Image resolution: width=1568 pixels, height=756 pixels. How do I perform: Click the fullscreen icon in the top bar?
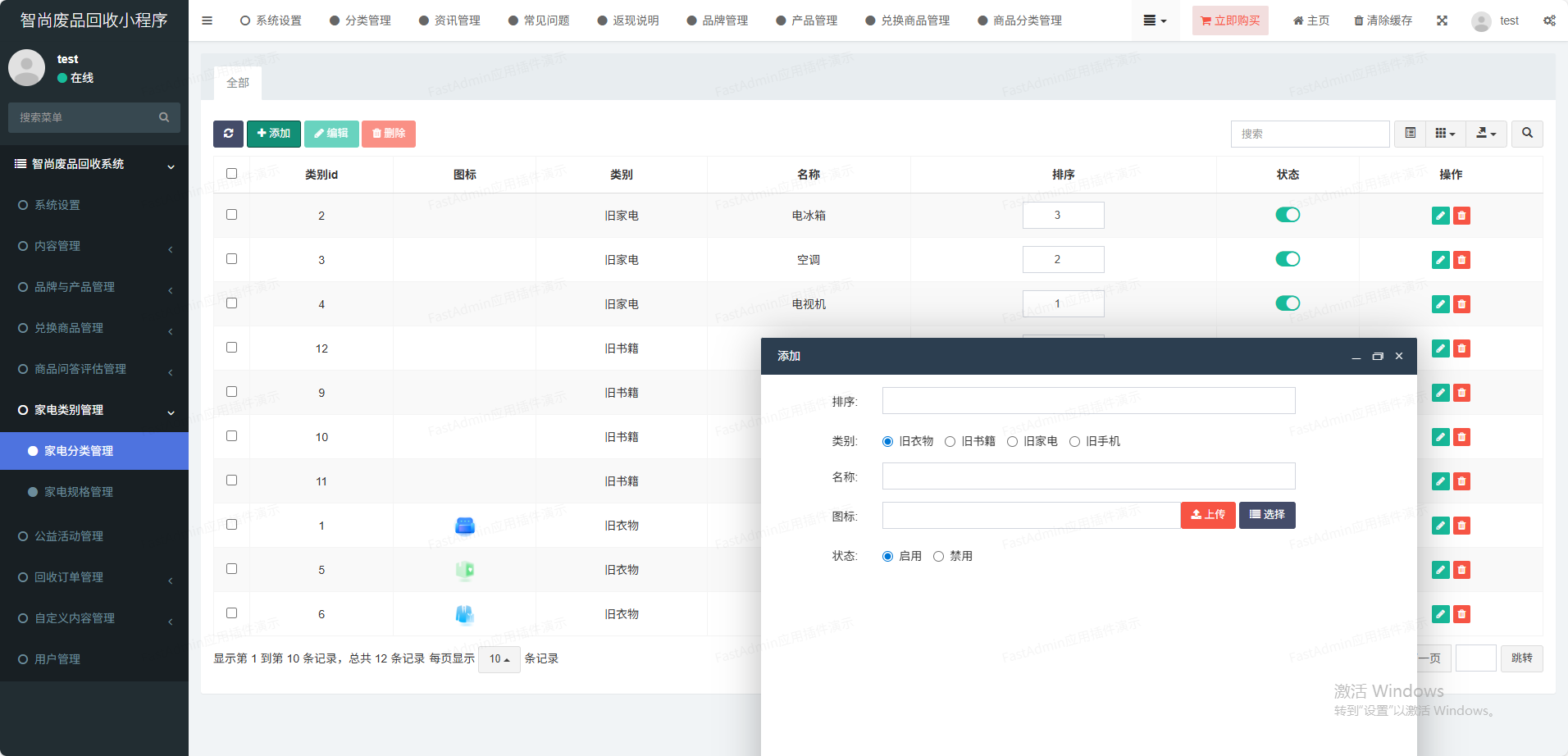coord(1442,20)
